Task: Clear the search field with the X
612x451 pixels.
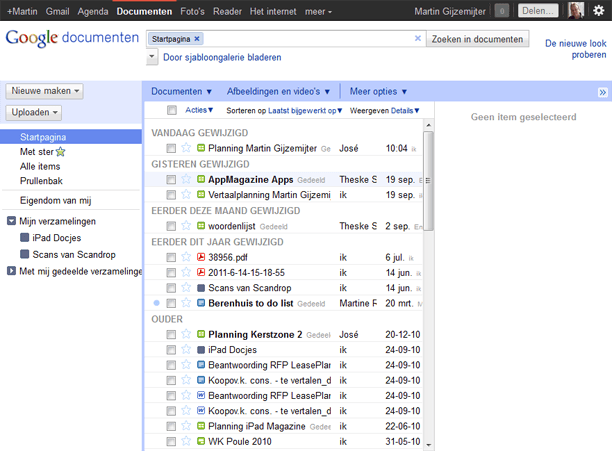Action: 418,38
